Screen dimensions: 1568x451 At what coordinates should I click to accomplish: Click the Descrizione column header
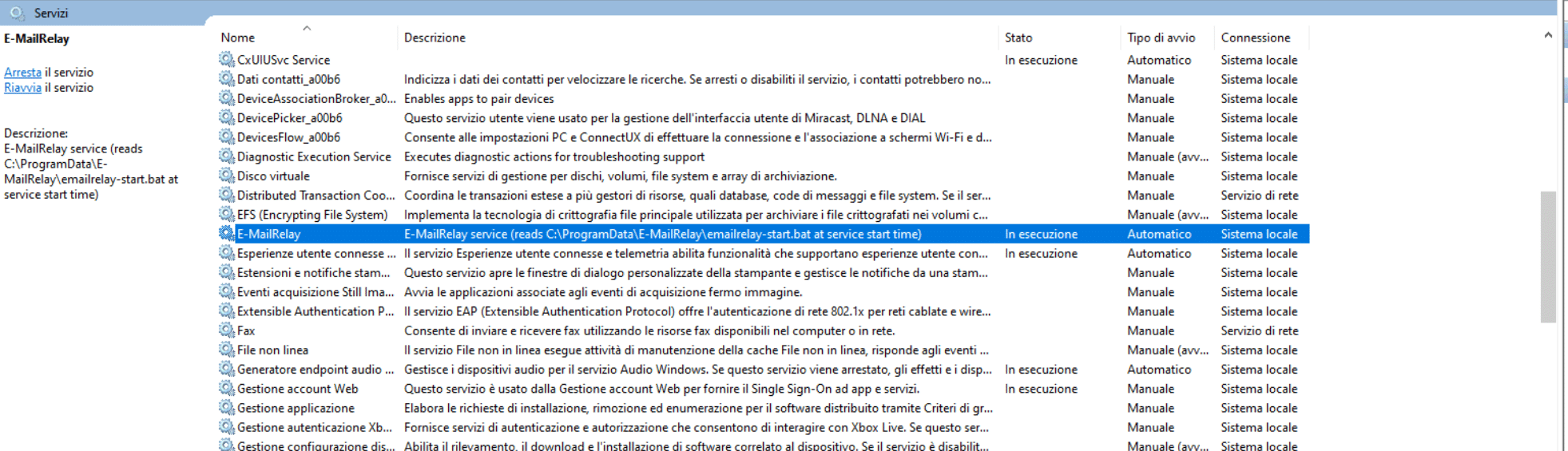(435, 38)
